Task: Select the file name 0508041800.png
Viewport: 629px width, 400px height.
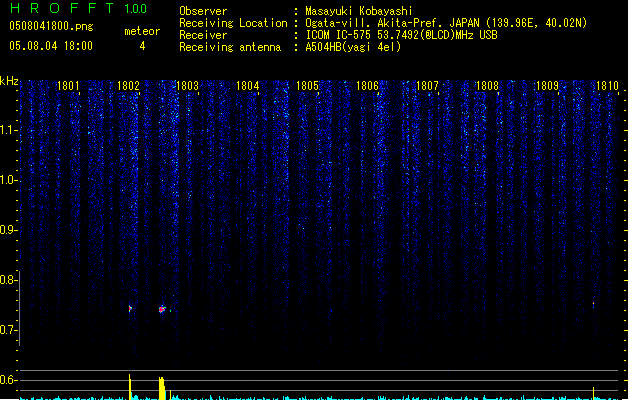Action: (51, 27)
